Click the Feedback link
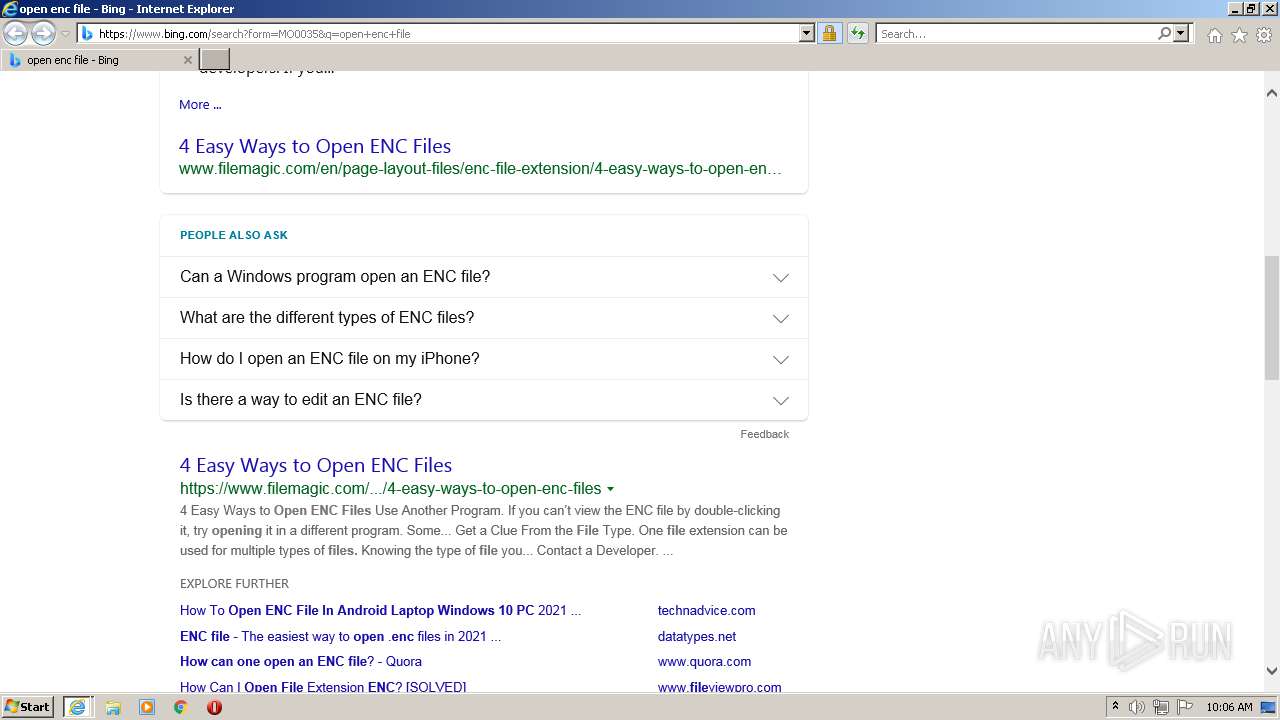The height and width of the screenshot is (720, 1280). coord(764,434)
